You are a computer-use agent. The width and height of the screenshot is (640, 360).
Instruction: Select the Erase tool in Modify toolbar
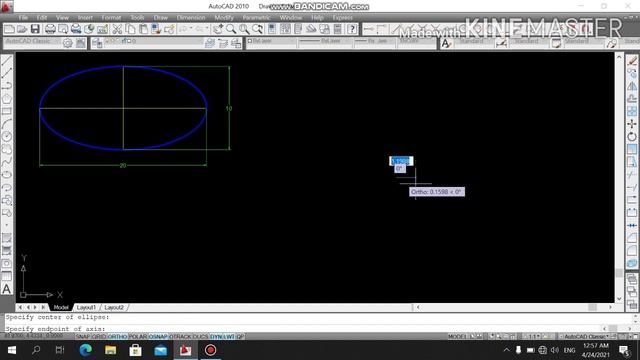tap(632, 61)
